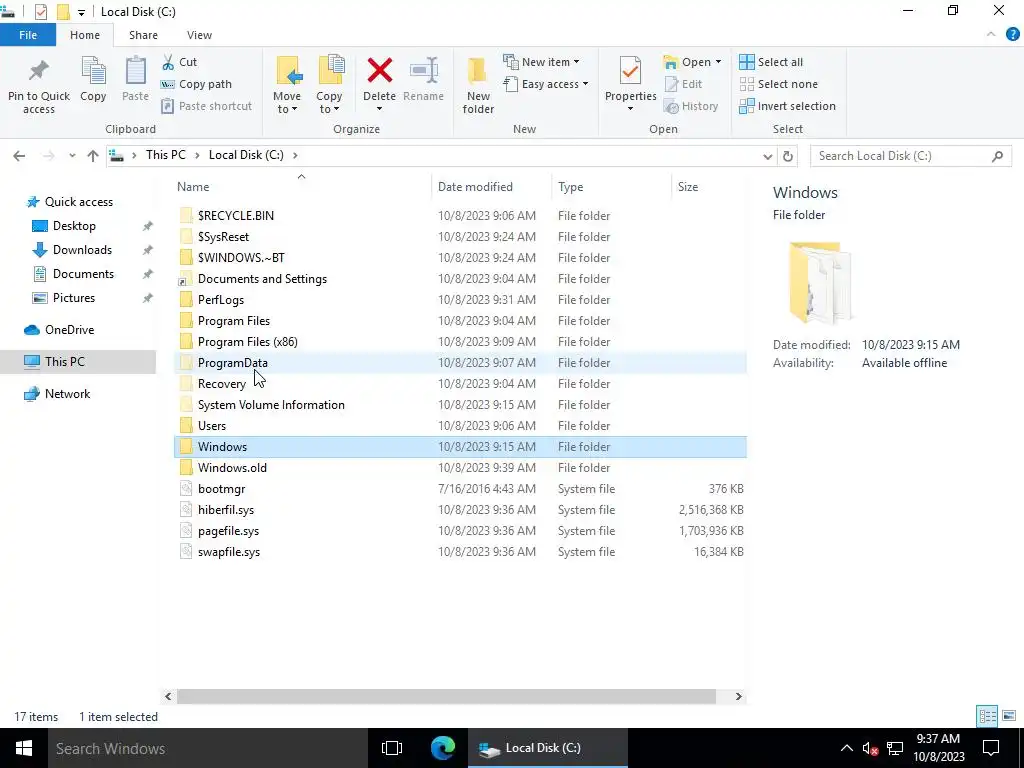The height and width of the screenshot is (768, 1024).
Task: Open Task View on the taskbar
Action: (x=392, y=748)
